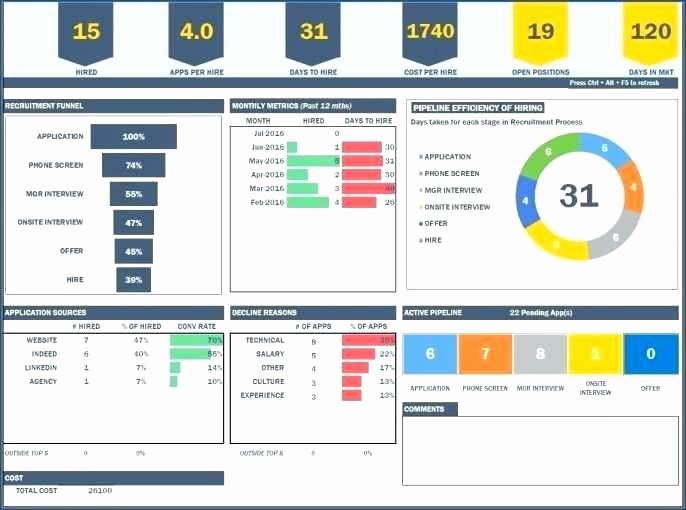Click the Indeed source row label
Image resolution: width=686 pixels, height=510 pixels.
[44, 354]
